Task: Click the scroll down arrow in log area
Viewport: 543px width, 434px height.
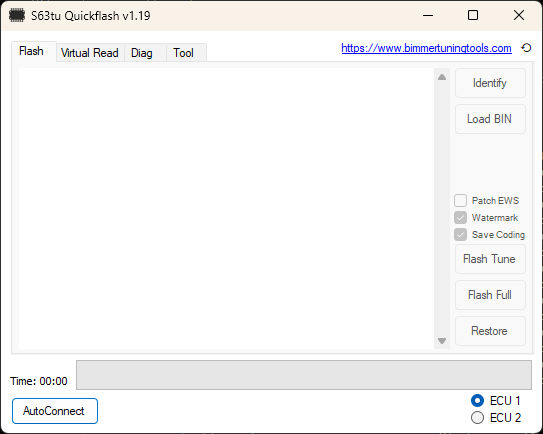Action: point(442,341)
